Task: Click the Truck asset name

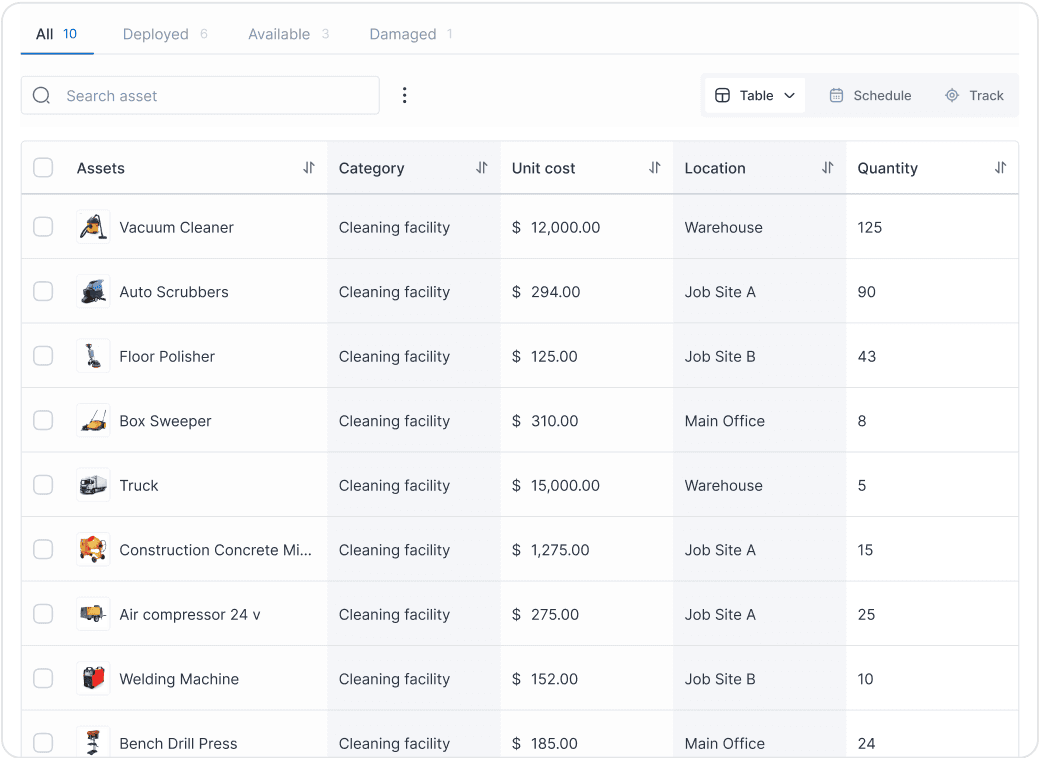Action: [138, 486]
